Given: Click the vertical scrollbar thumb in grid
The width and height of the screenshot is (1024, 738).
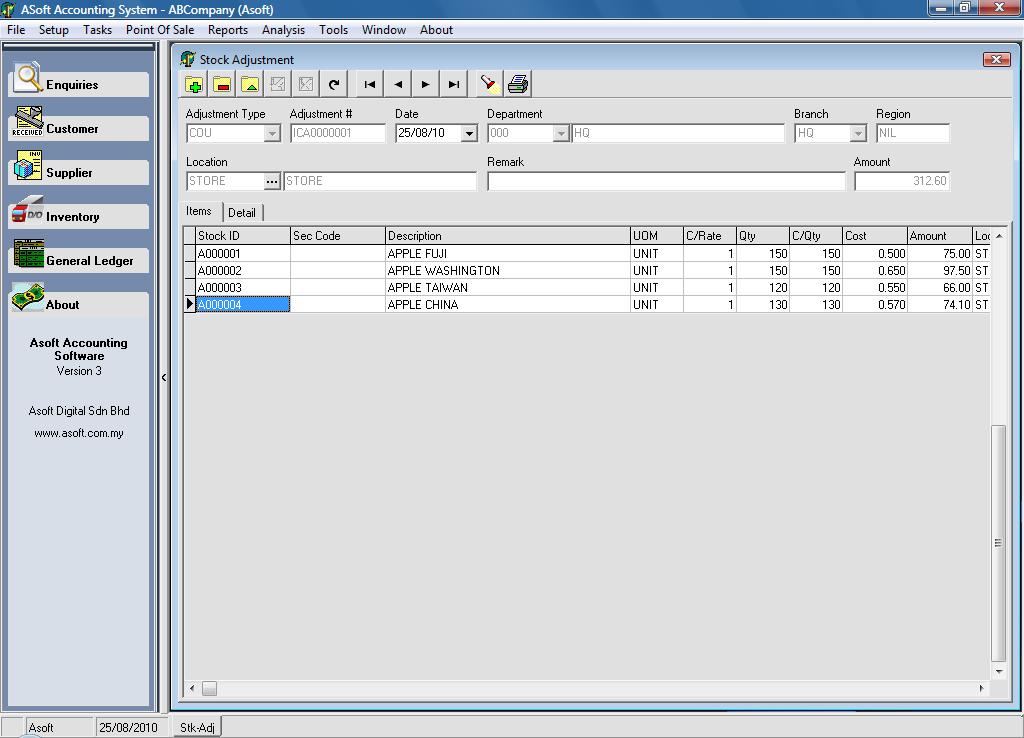Looking at the screenshot, I should click(x=998, y=543).
